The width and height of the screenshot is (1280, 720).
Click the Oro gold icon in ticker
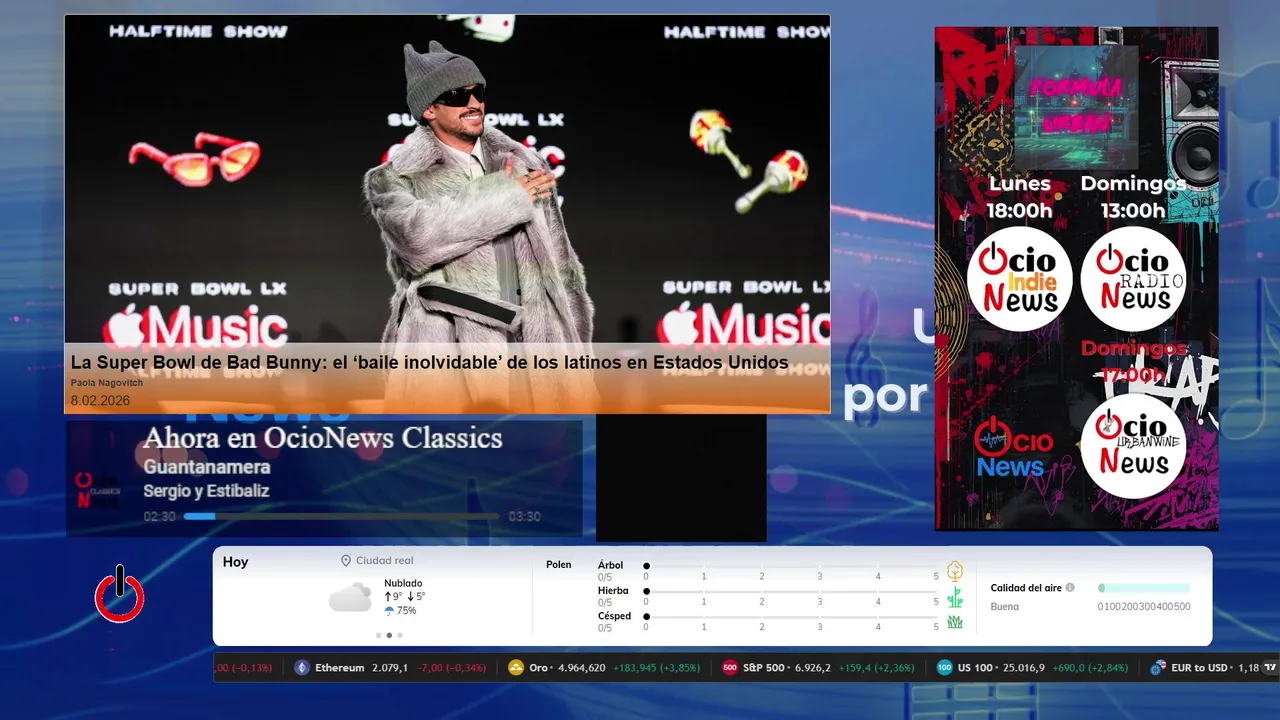(516, 668)
